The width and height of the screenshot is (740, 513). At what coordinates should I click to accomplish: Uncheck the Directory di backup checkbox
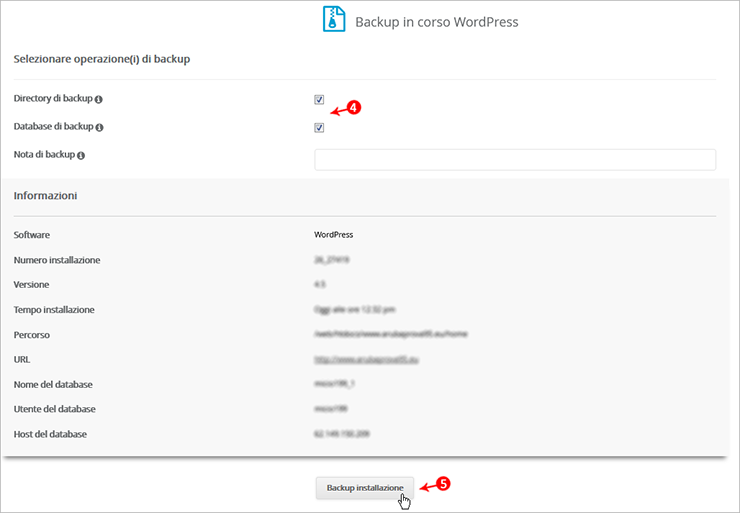319,100
